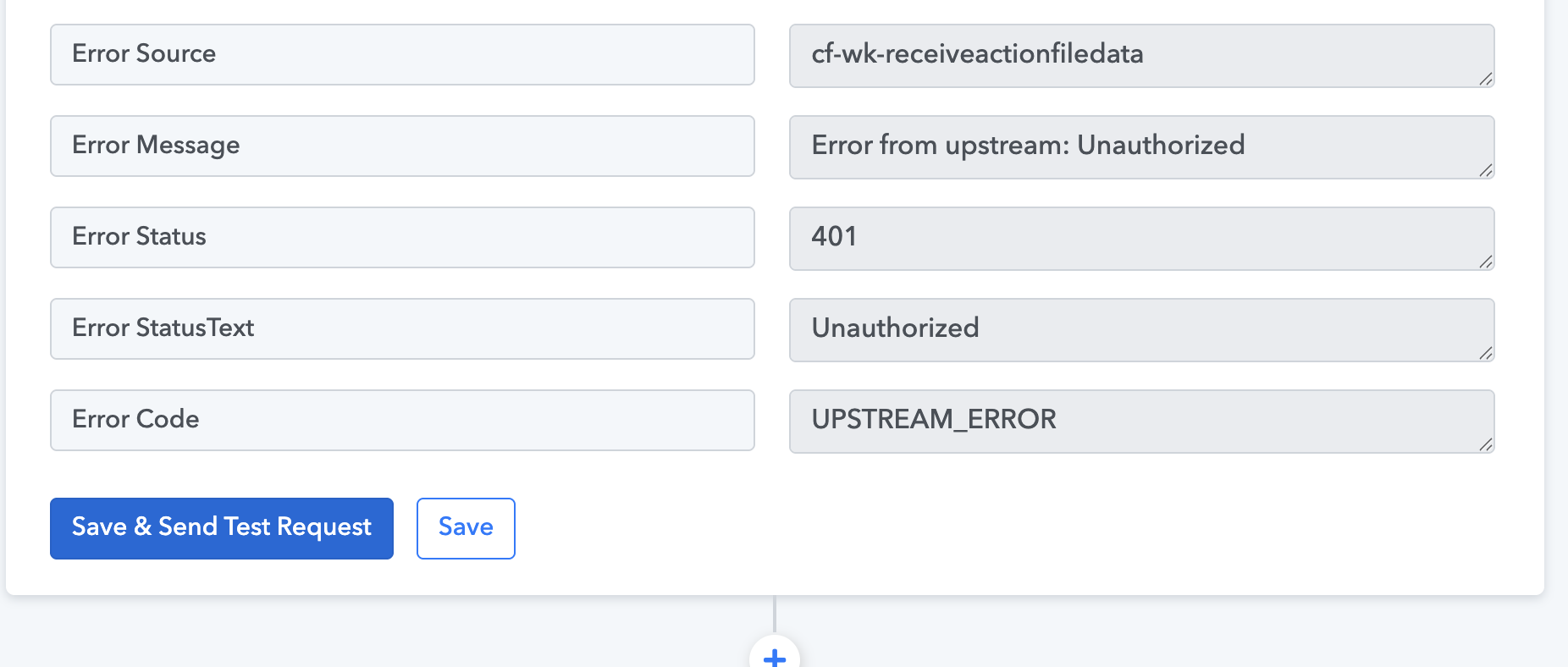The width and height of the screenshot is (1568, 667).
Task: Focus the Error StatusText label field
Action: point(402,328)
